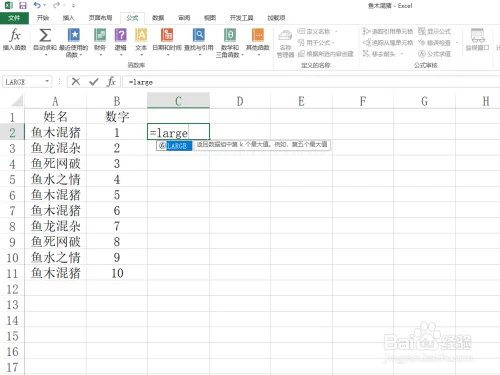The height and width of the screenshot is (375, 500).
Task: Switch to the 文件 File tab
Action: pyautogui.click(x=14, y=18)
